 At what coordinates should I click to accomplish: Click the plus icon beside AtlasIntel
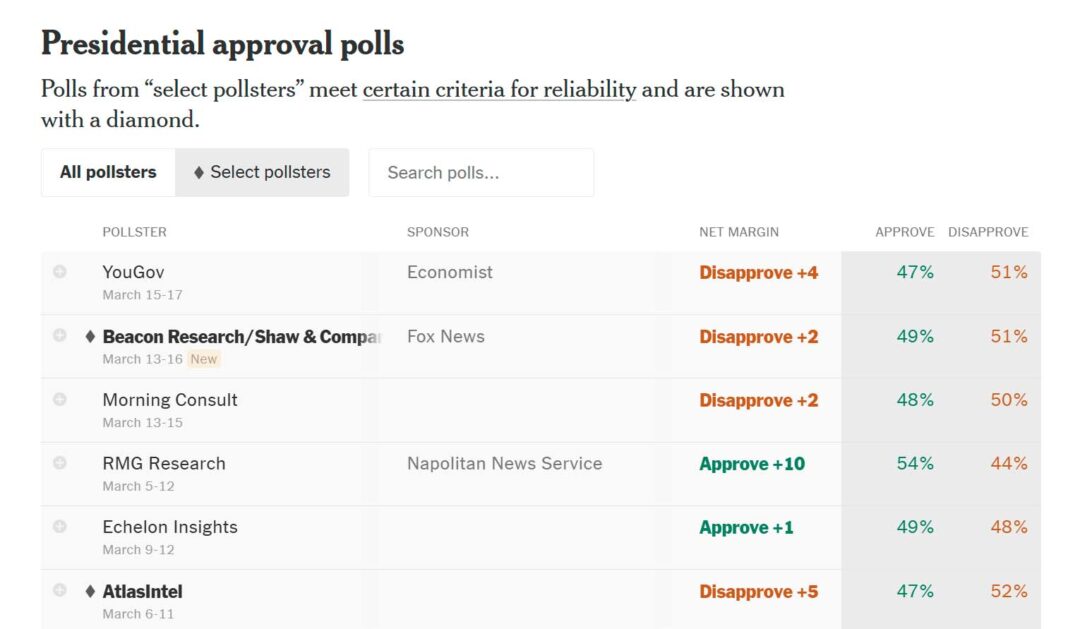60,590
